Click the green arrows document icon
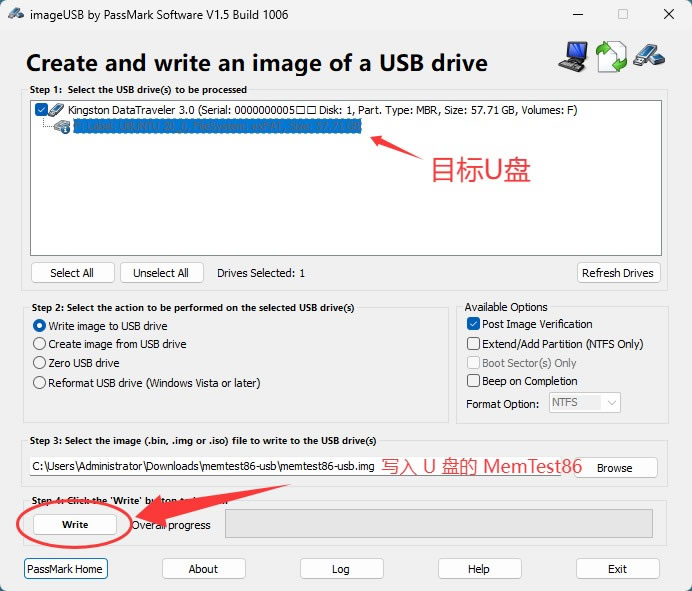This screenshot has width=692, height=591. pos(611,56)
